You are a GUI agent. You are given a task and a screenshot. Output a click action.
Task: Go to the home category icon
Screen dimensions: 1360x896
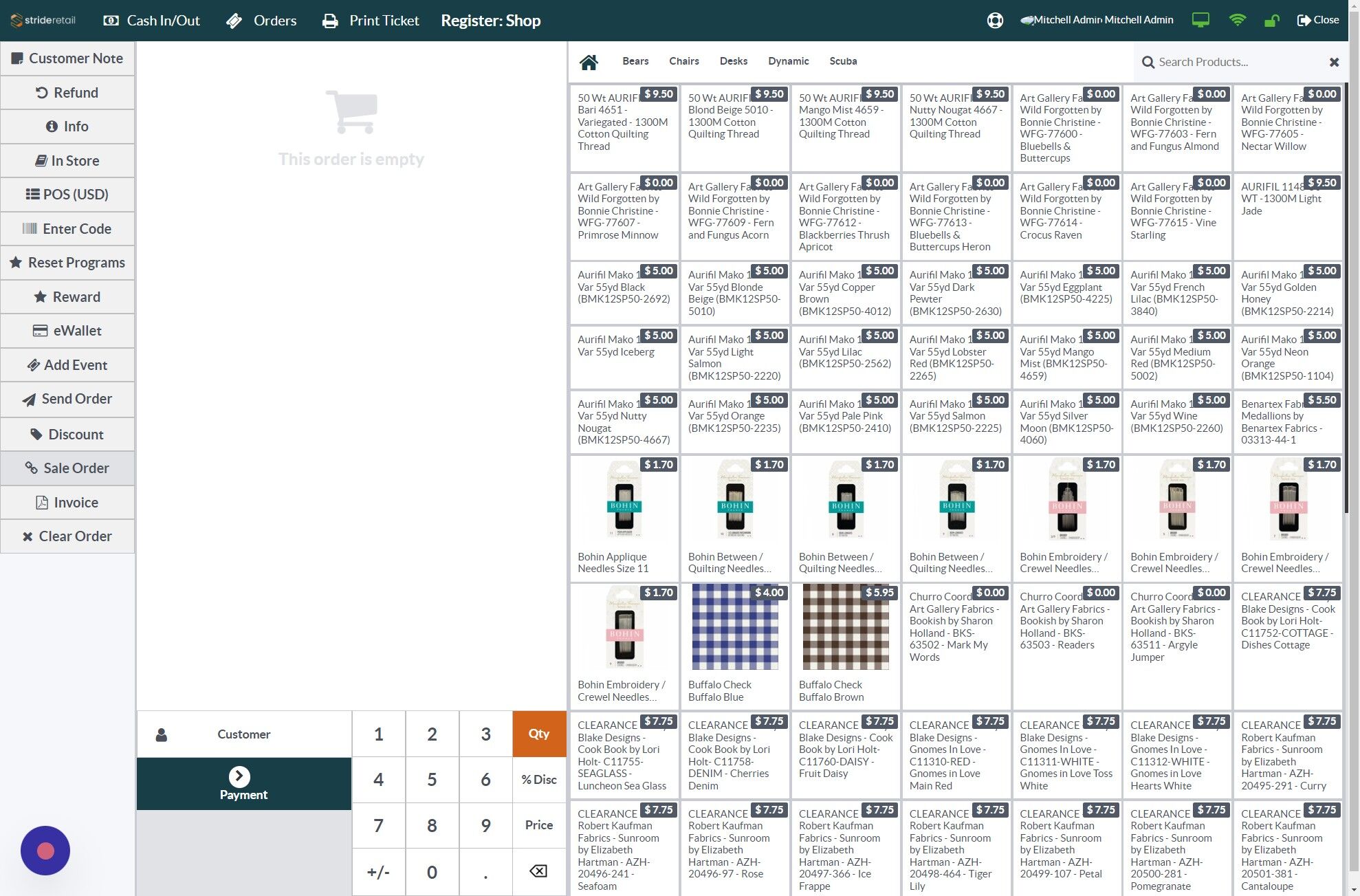(x=589, y=62)
